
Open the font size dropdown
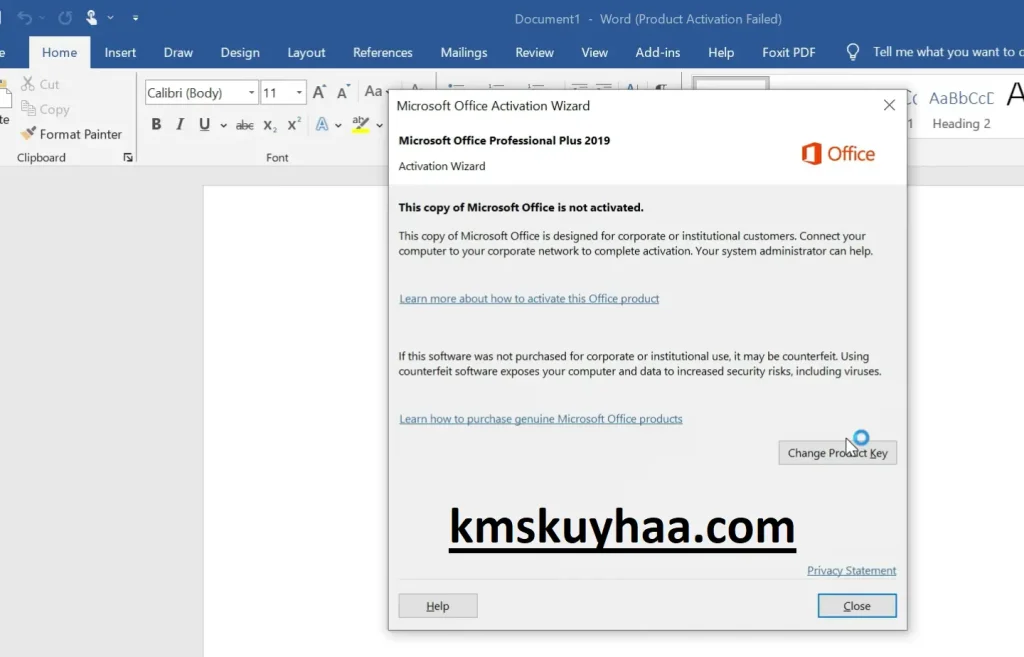click(x=297, y=92)
